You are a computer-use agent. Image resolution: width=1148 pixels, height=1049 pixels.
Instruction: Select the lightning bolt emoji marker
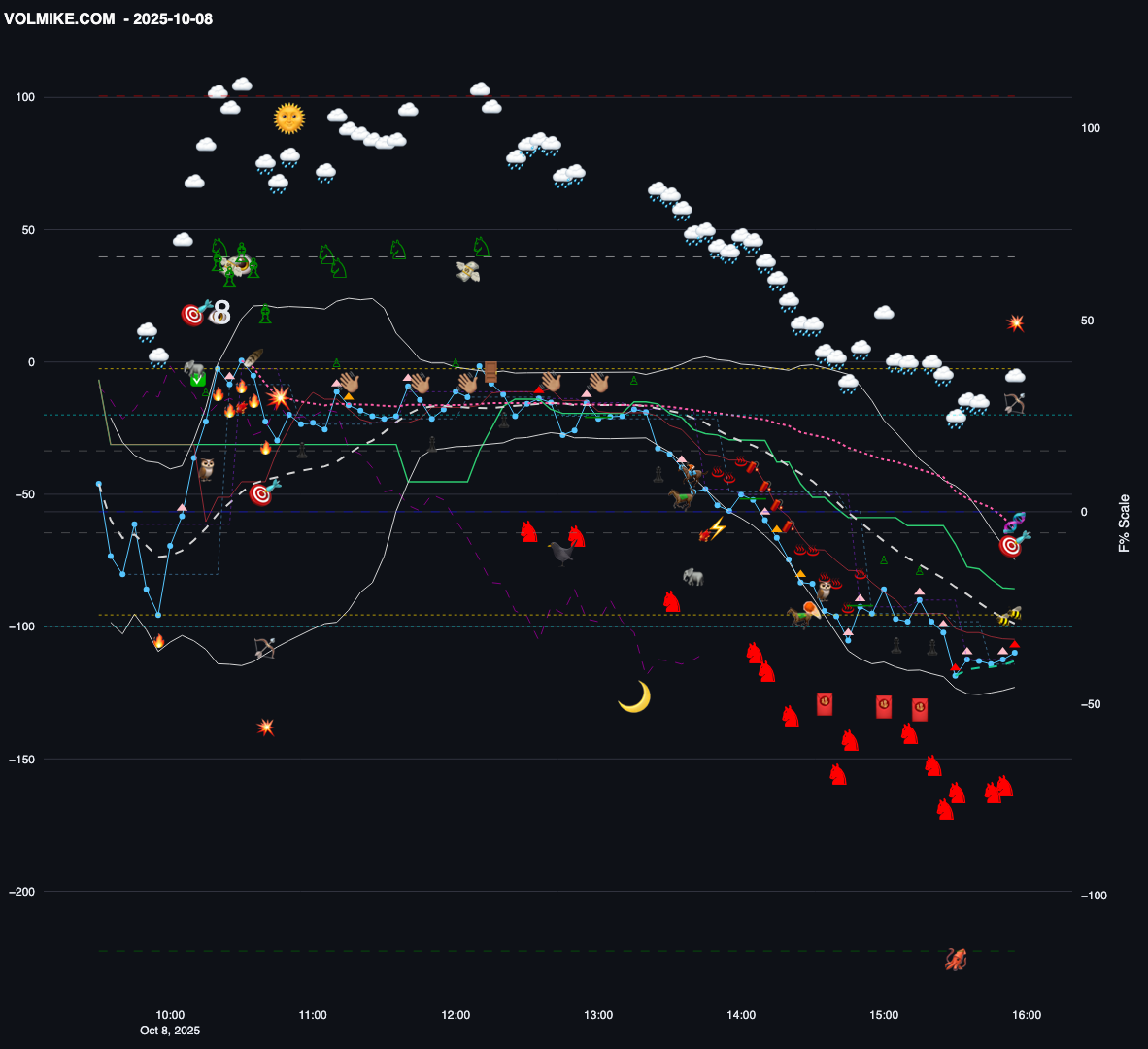(718, 527)
